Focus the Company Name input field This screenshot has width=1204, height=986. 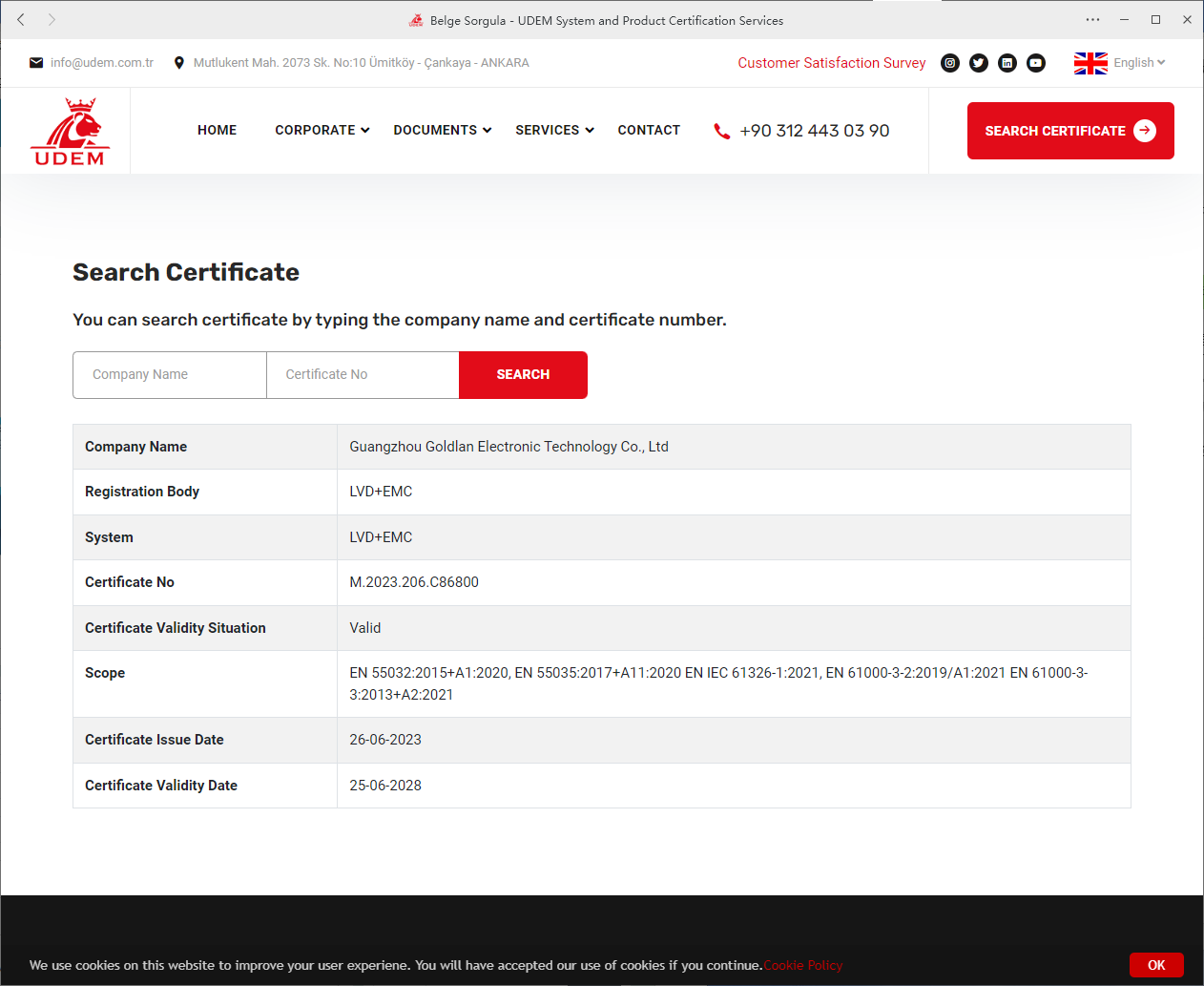(170, 375)
